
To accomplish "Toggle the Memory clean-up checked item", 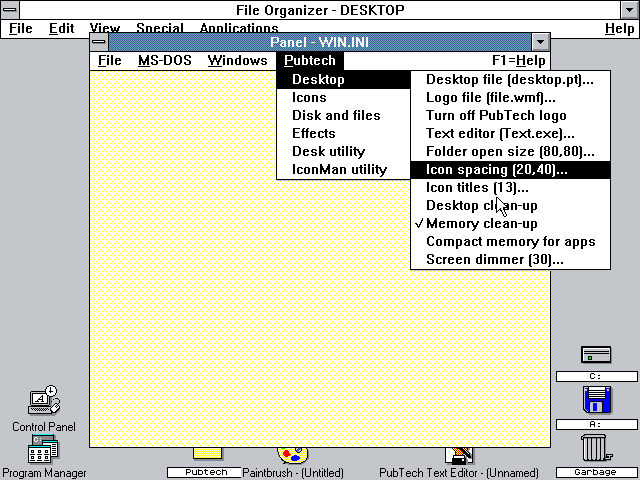I will 510,224.
